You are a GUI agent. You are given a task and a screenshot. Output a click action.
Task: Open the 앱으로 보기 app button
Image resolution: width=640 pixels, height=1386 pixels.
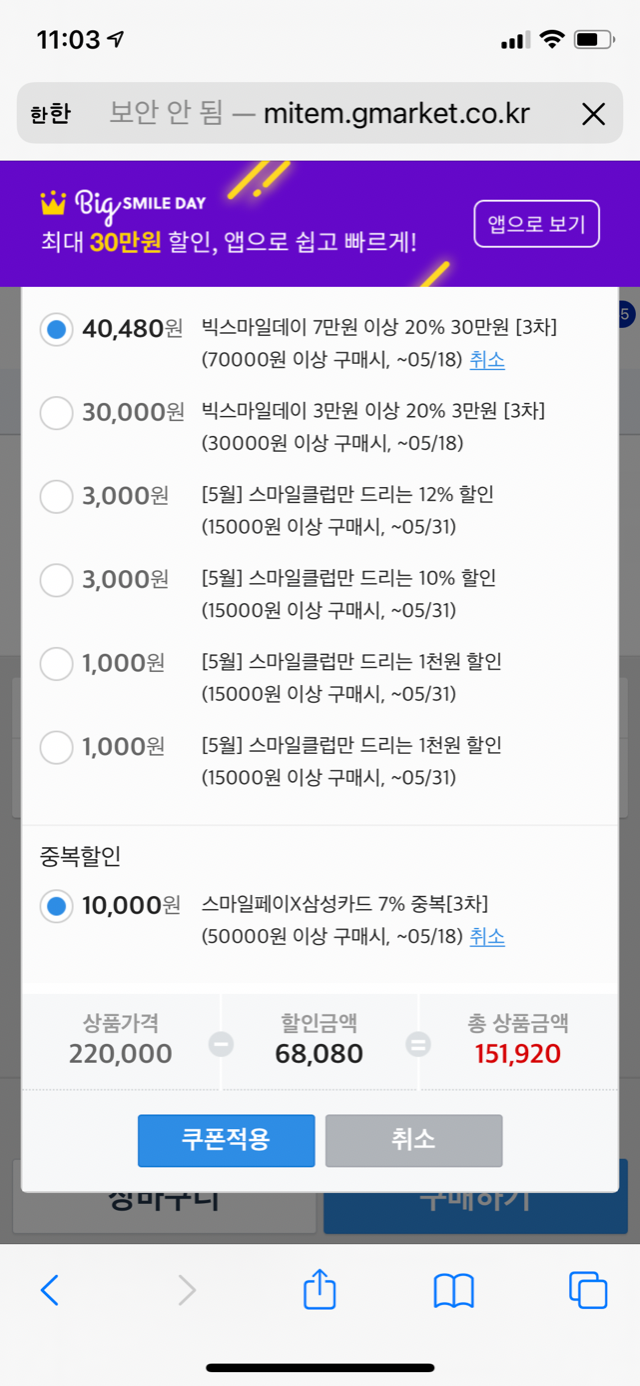click(x=537, y=224)
